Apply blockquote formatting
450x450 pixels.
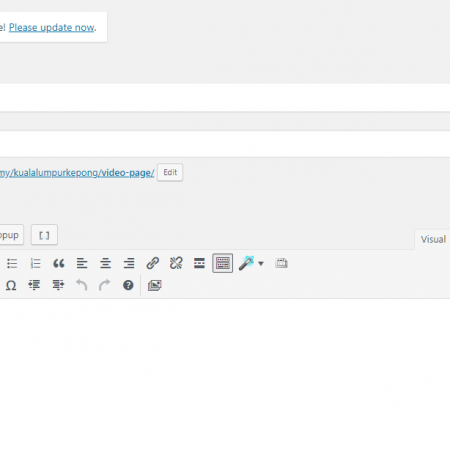(59, 263)
